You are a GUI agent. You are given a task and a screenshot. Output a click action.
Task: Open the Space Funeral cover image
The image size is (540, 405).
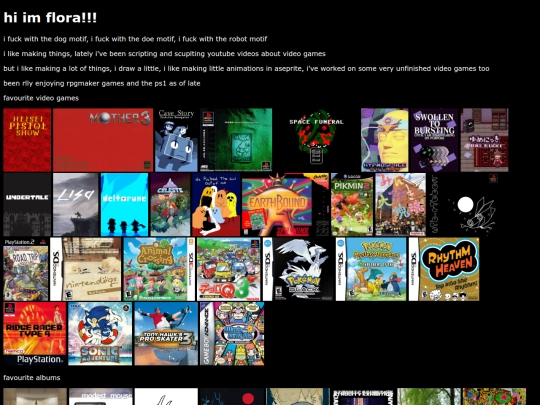pos(316,140)
